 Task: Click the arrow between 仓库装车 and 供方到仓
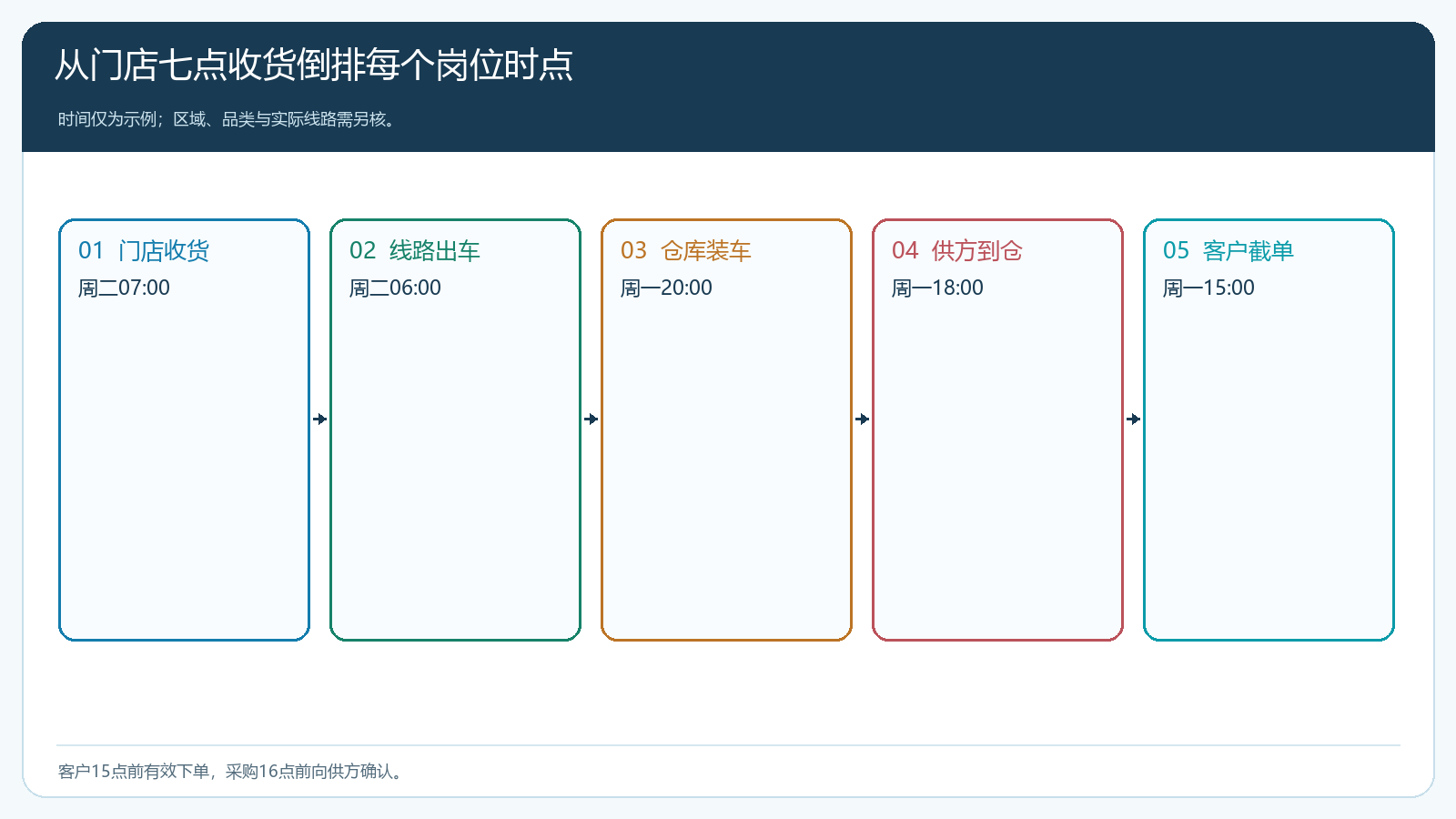click(863, 420)
